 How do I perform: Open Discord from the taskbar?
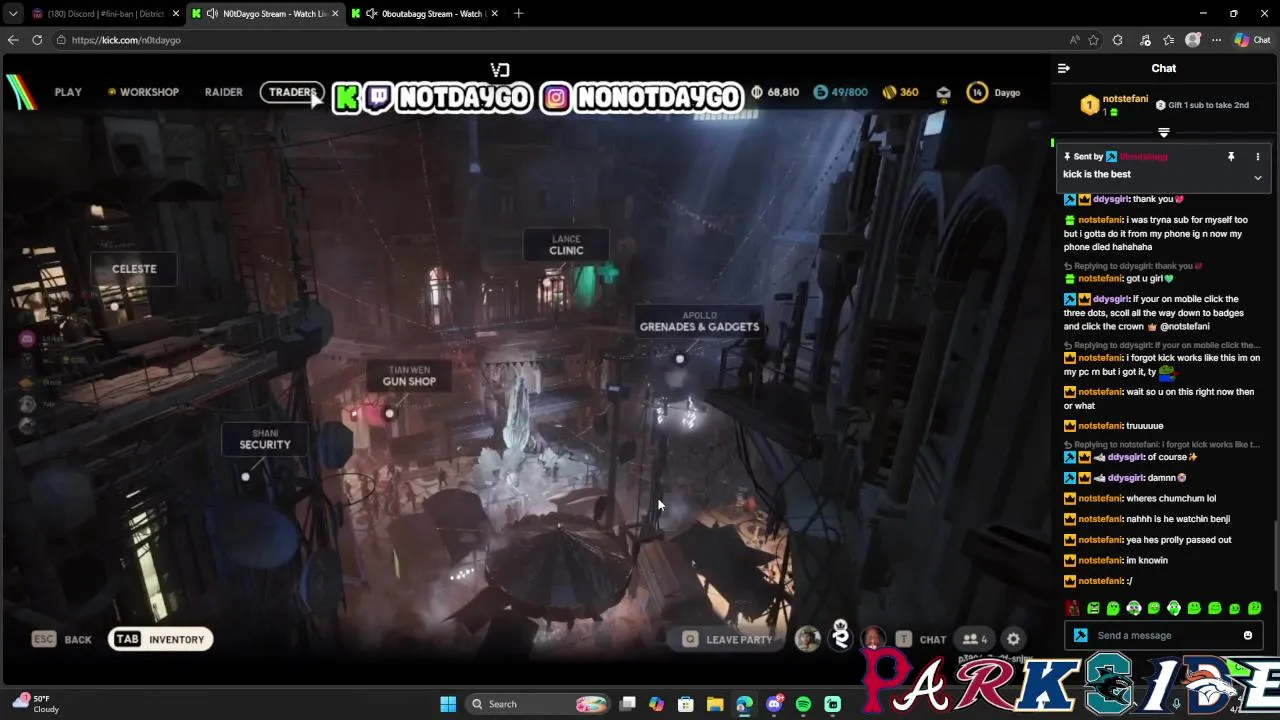[x=774, y=704]
